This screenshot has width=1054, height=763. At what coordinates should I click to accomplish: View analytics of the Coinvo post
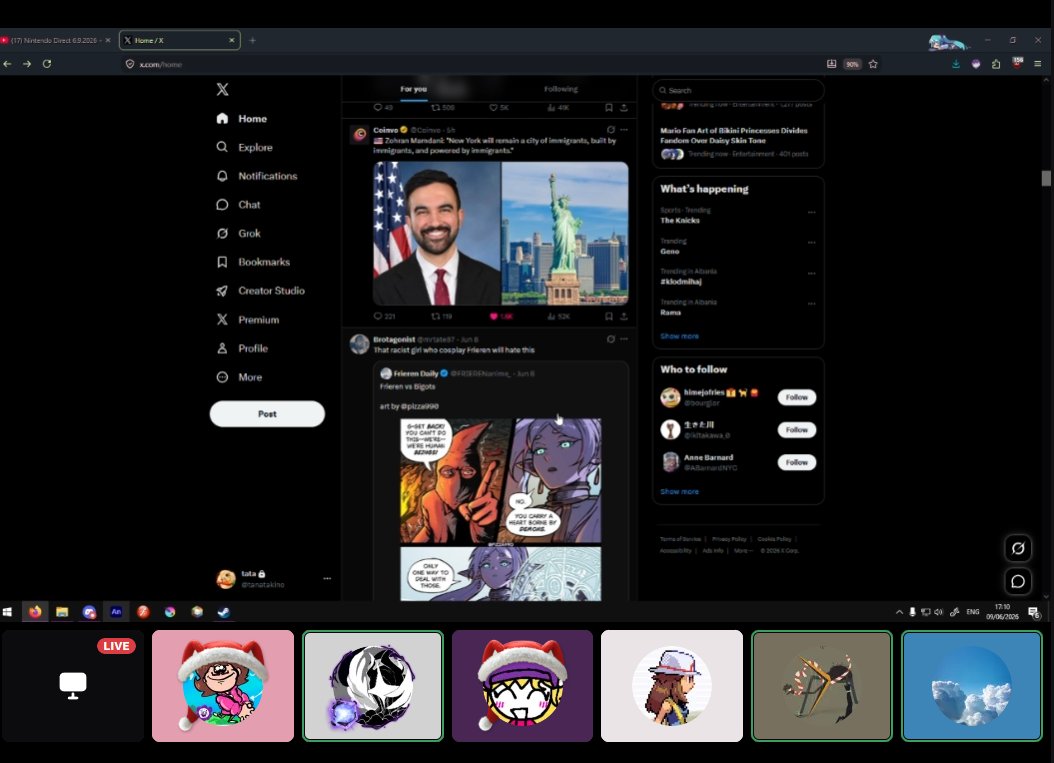[x=559, y=316]
